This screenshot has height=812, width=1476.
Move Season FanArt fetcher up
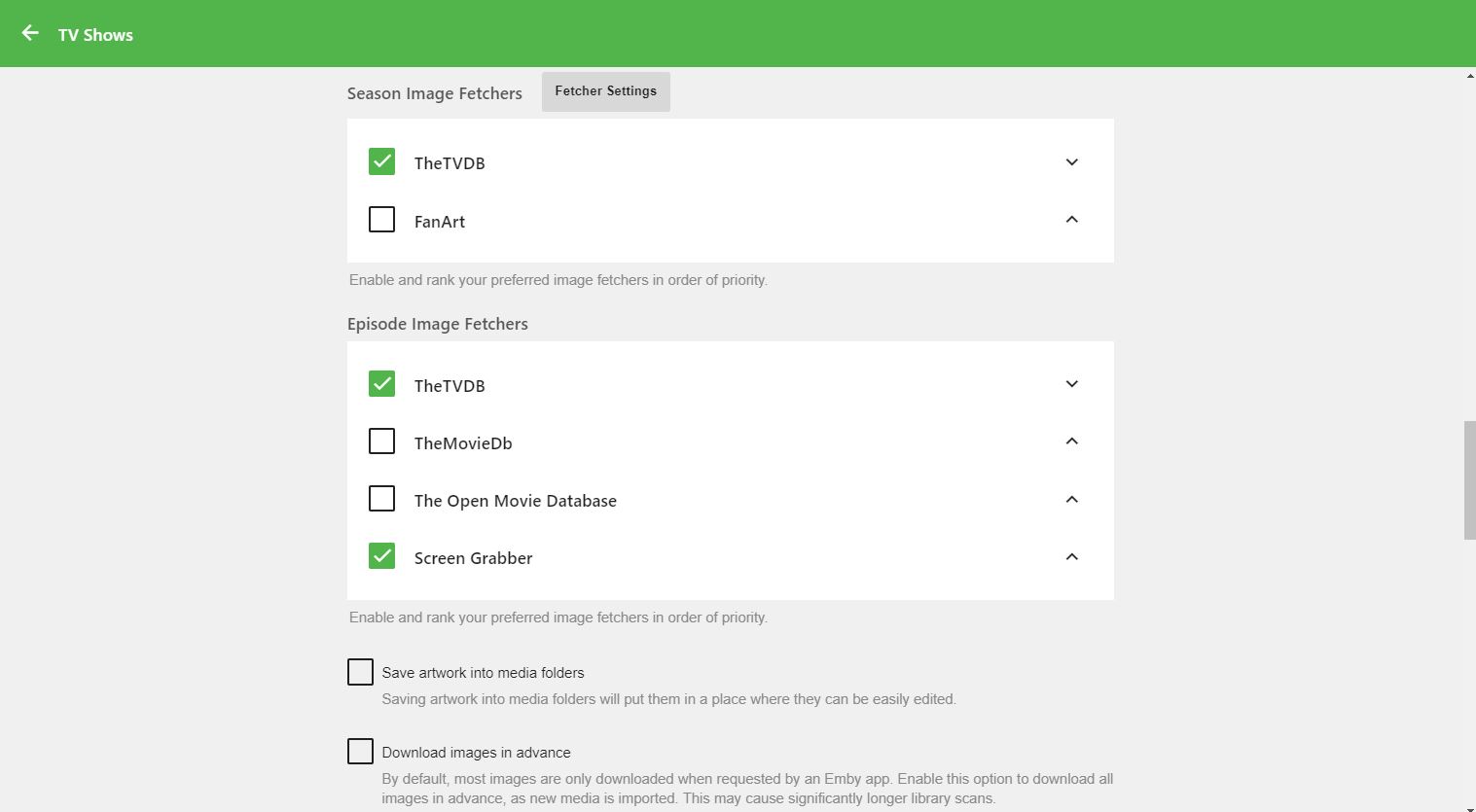coord(1071,220)
